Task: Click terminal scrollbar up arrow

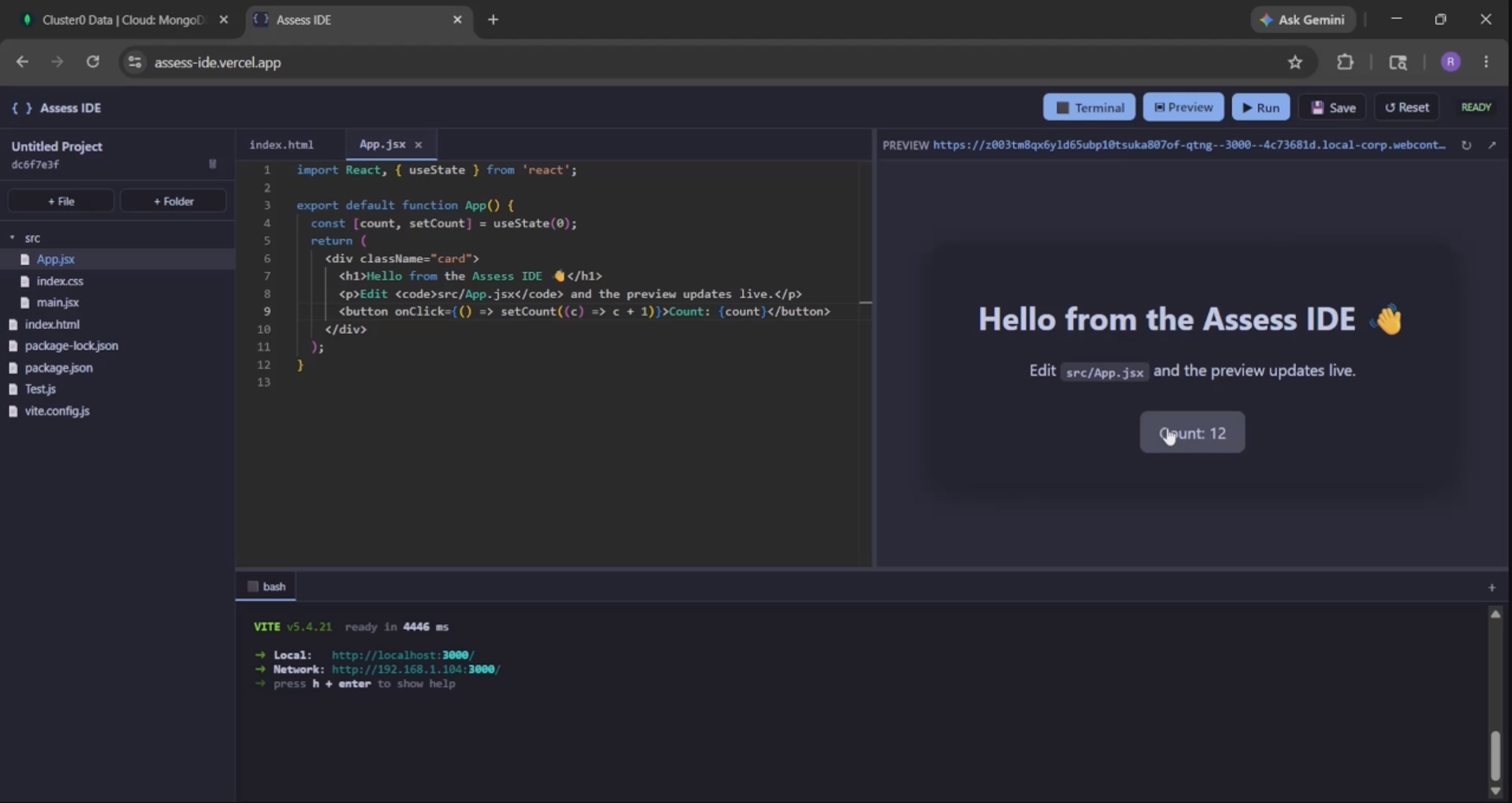Action: (1495, 614)
